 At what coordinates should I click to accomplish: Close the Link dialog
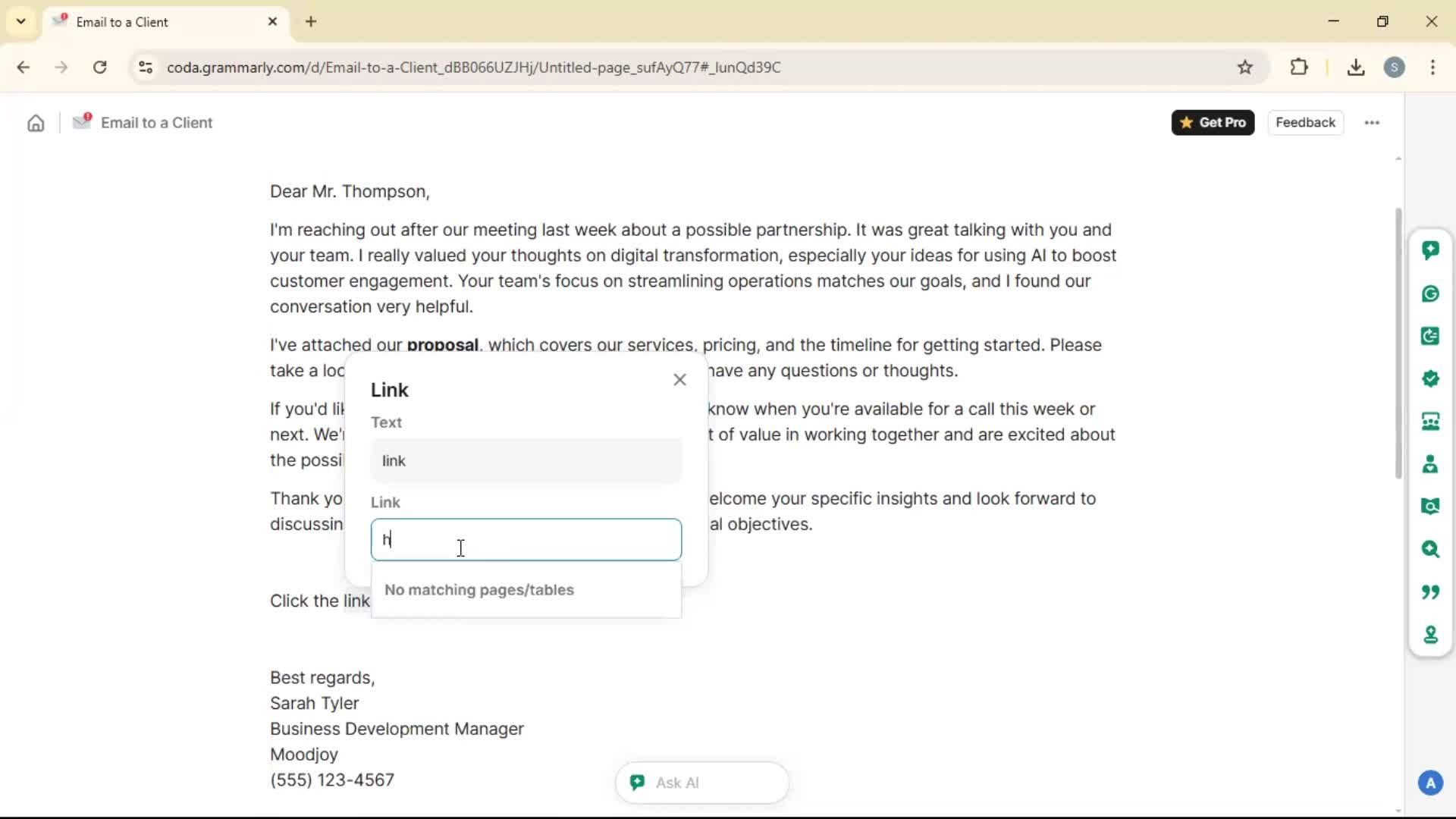point(679,380)
